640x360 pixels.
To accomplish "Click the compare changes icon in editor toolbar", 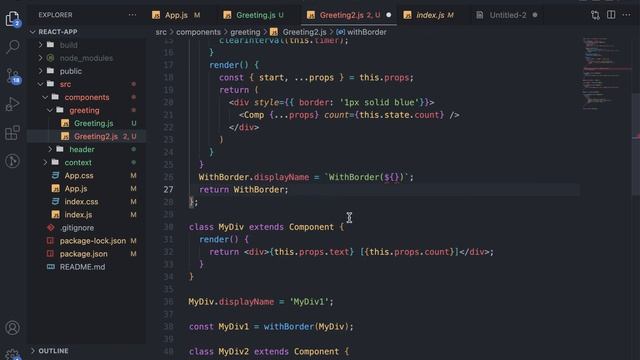I will [595, 15].
